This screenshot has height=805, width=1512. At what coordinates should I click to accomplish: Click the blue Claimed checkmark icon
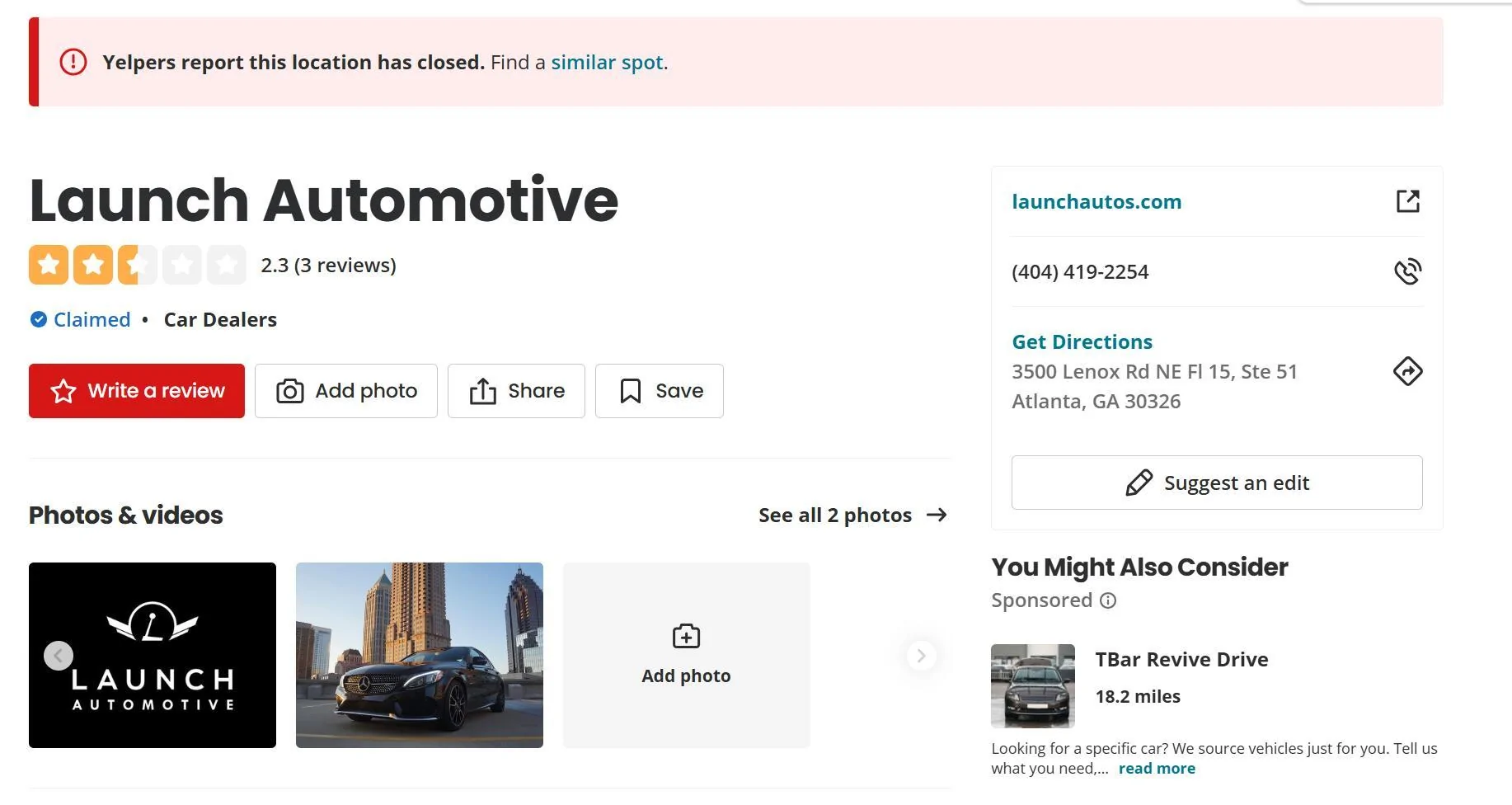39,319
